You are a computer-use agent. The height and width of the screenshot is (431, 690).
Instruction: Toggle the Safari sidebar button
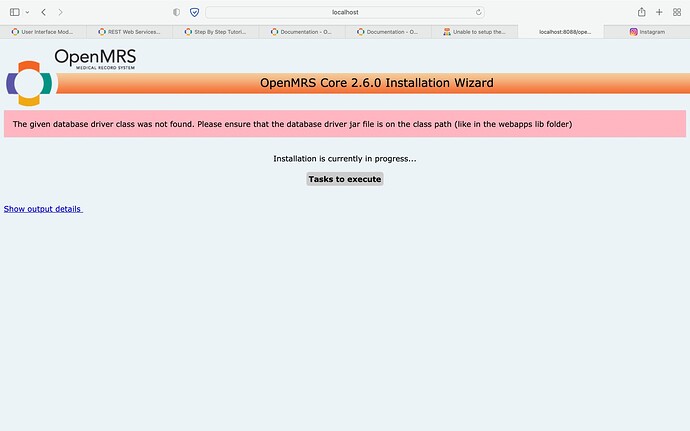click(x=15, y=12)
